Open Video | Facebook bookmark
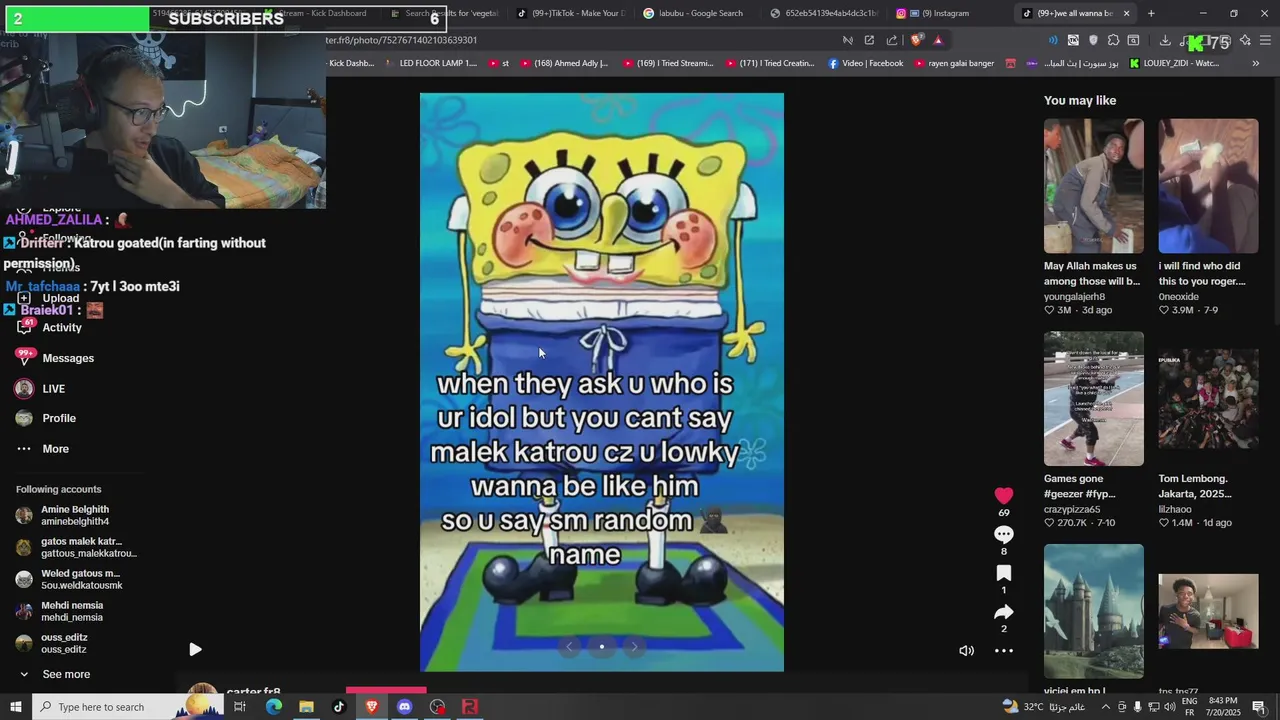Viewport: 1280px width, 720px height. coord(865,63)
